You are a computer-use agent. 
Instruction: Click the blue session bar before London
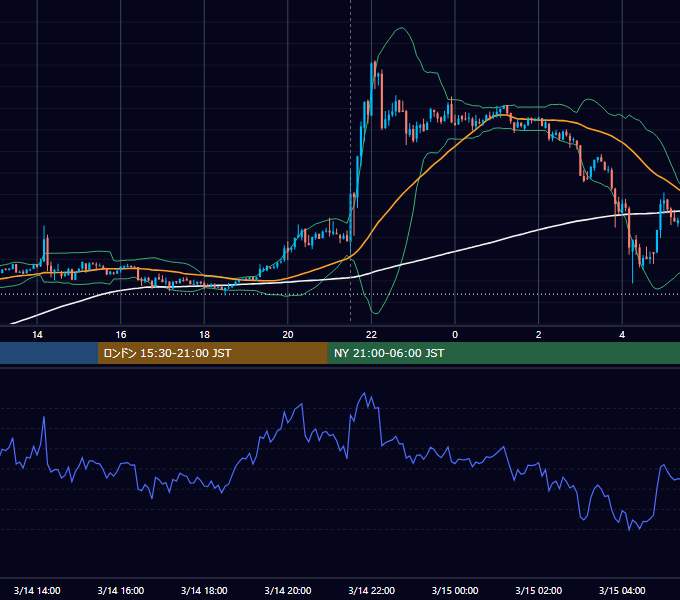[x=49, y=353]
